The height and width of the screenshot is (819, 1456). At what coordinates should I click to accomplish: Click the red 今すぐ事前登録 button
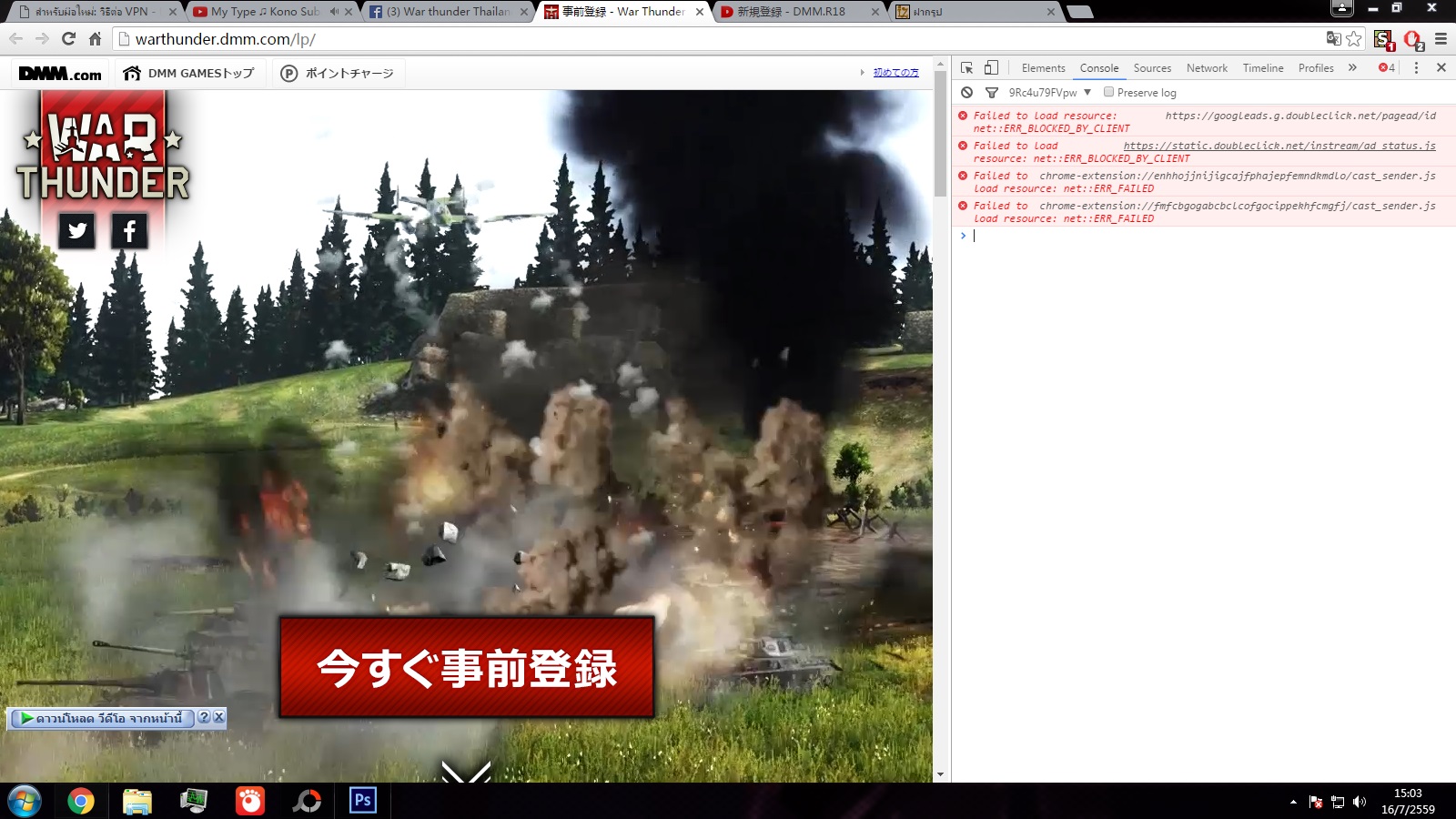pyautogui.click(x=467, y=667)
